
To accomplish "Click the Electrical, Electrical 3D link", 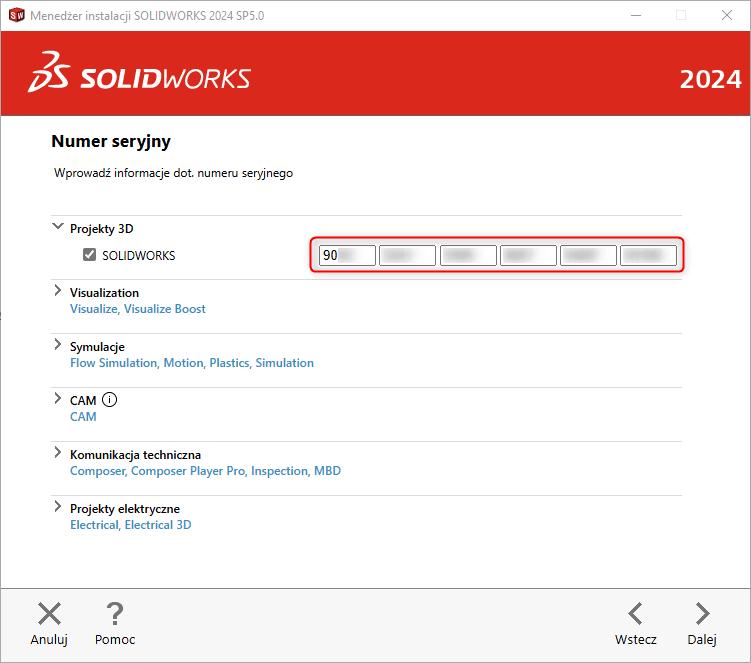I will pyautogui.click(x=131, y=525).
